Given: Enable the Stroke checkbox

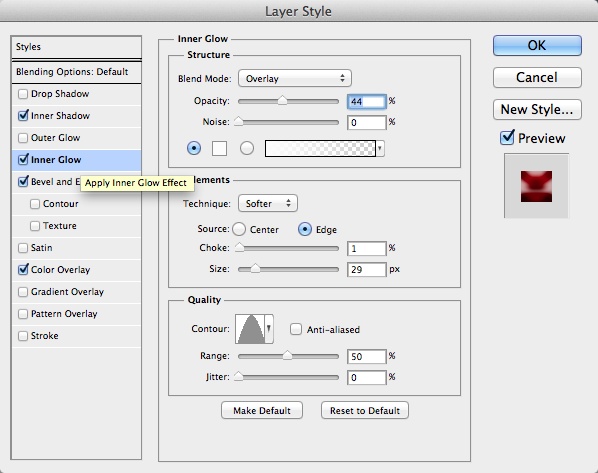Looking at the screenshot, I should [23, 336].
